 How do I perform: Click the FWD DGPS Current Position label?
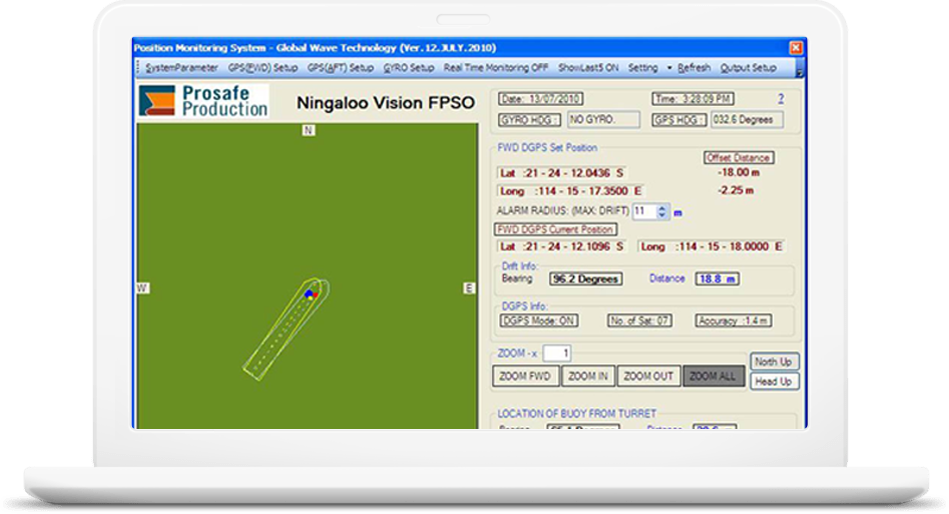556,230
